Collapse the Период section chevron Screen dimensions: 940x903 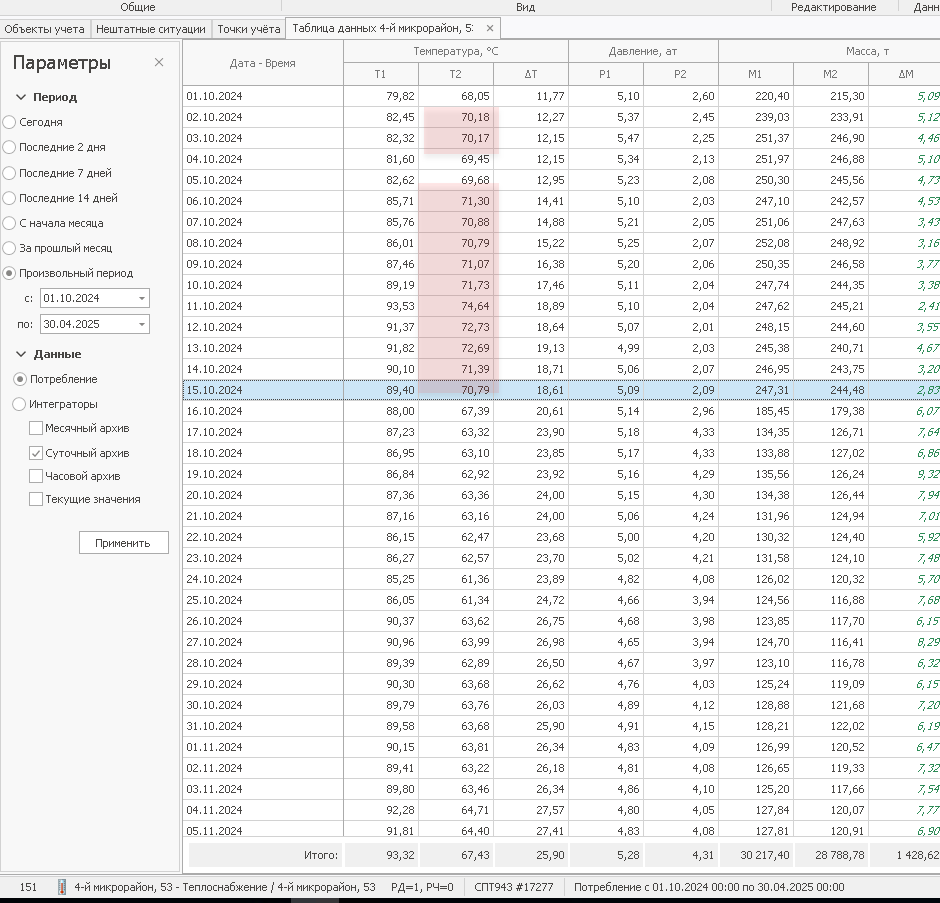pyautogui.click(x=21, y=98)
